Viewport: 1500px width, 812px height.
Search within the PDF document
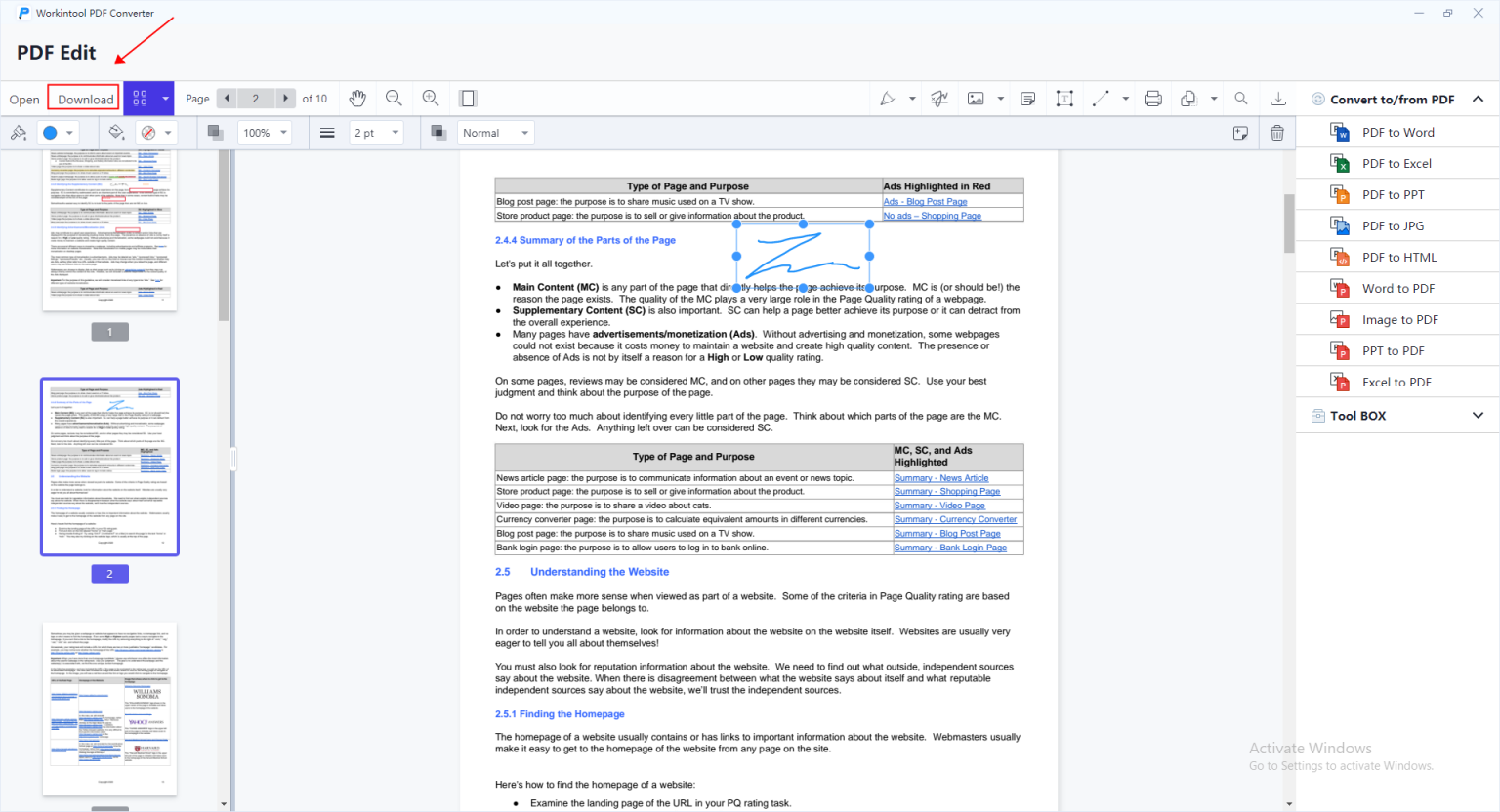[1240, 98]
